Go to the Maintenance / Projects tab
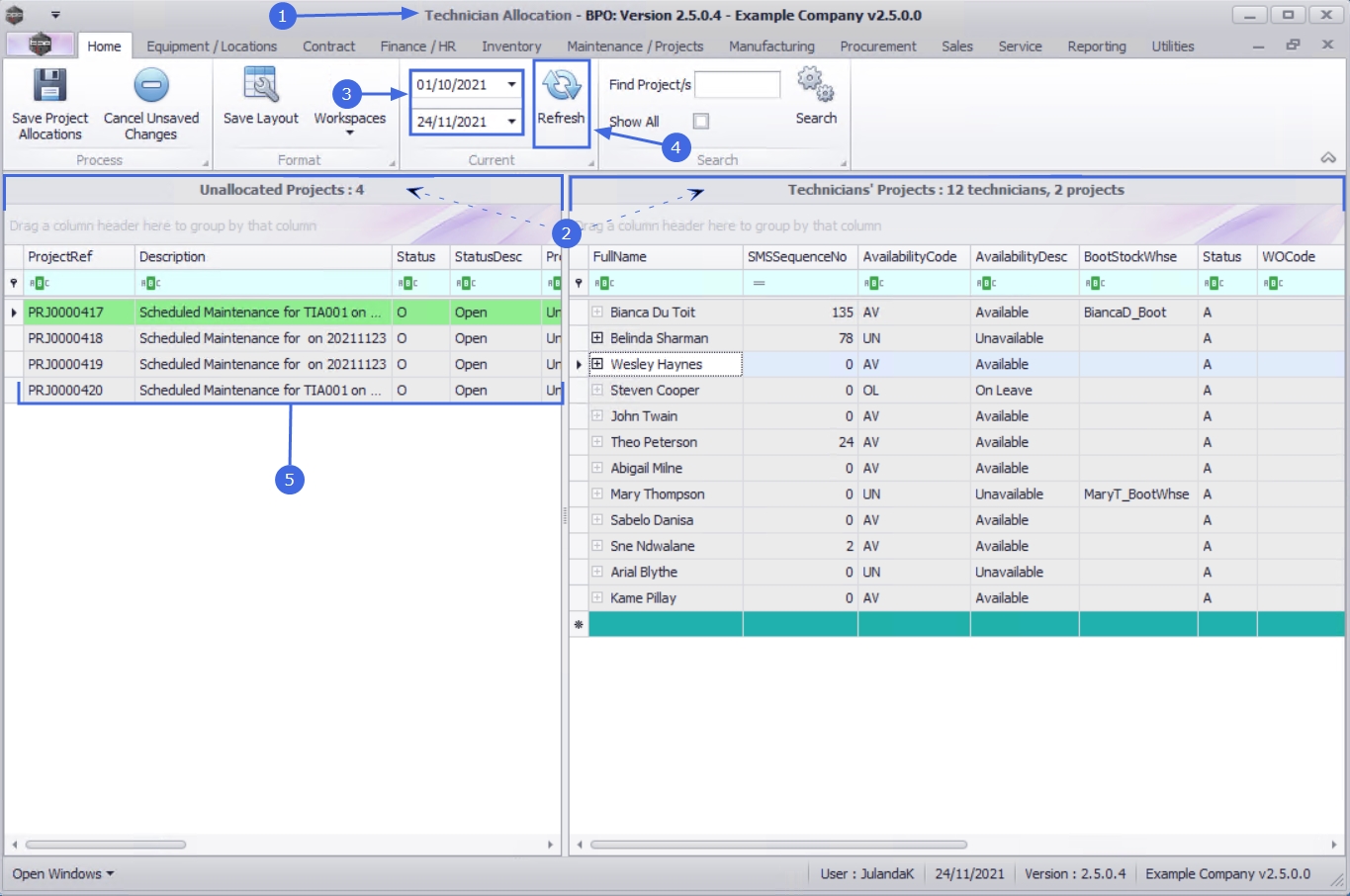Viewport: 1350px width, 896px height. coord(635,46)
